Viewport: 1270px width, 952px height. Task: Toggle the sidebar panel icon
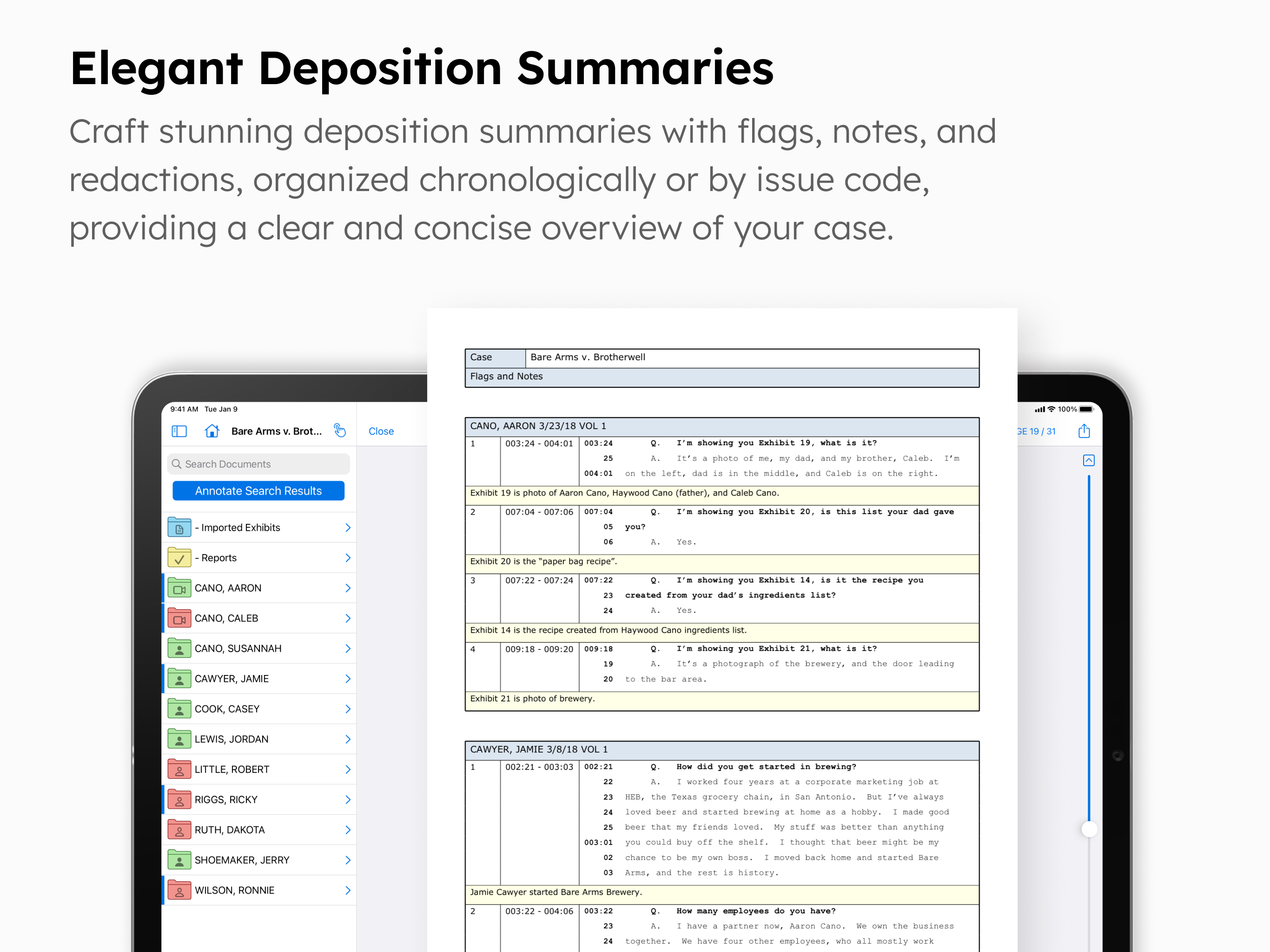[179, 431]
